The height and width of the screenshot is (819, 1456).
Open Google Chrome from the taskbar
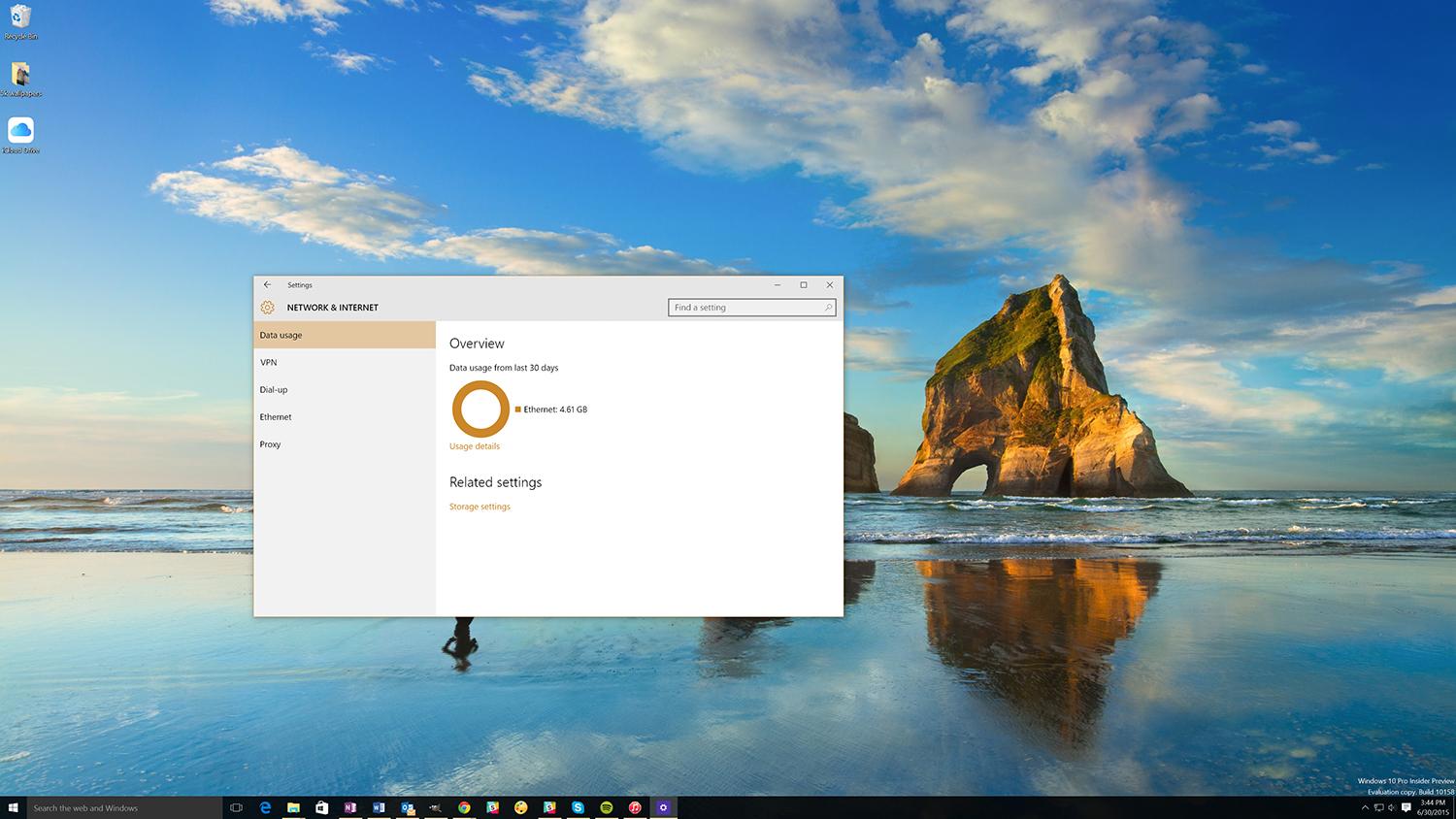(464, 807)
